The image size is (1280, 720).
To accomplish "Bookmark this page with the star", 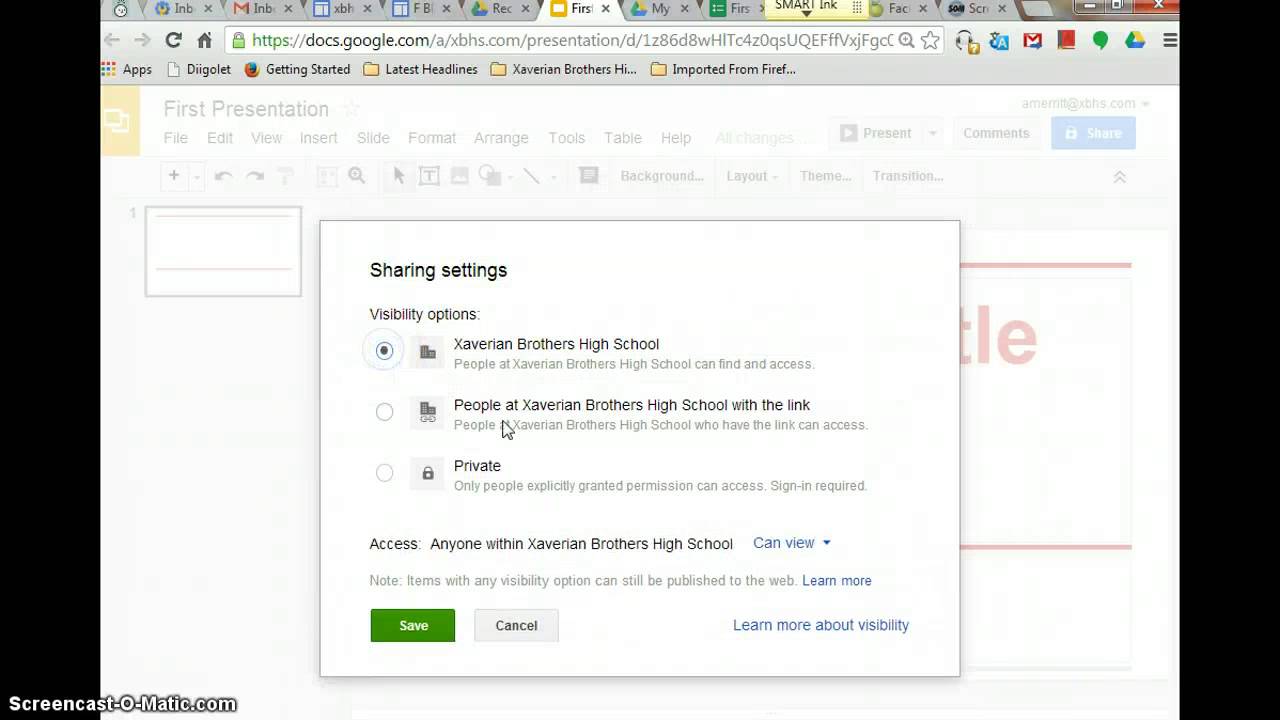I will [x=930, y=40].
